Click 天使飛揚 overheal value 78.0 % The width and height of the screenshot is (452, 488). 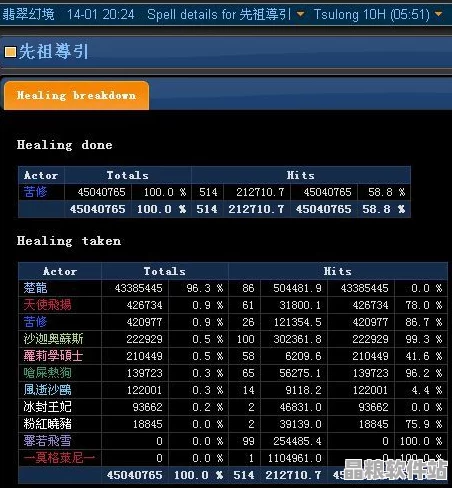point(424,305)
